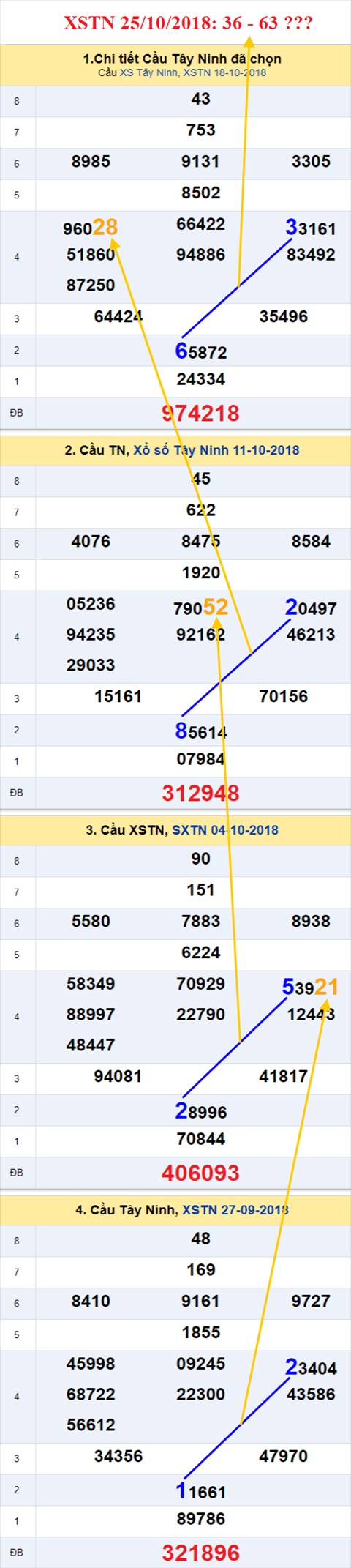351x1568 pixels.
Task: Click the number 43586
Action: 311,1395
